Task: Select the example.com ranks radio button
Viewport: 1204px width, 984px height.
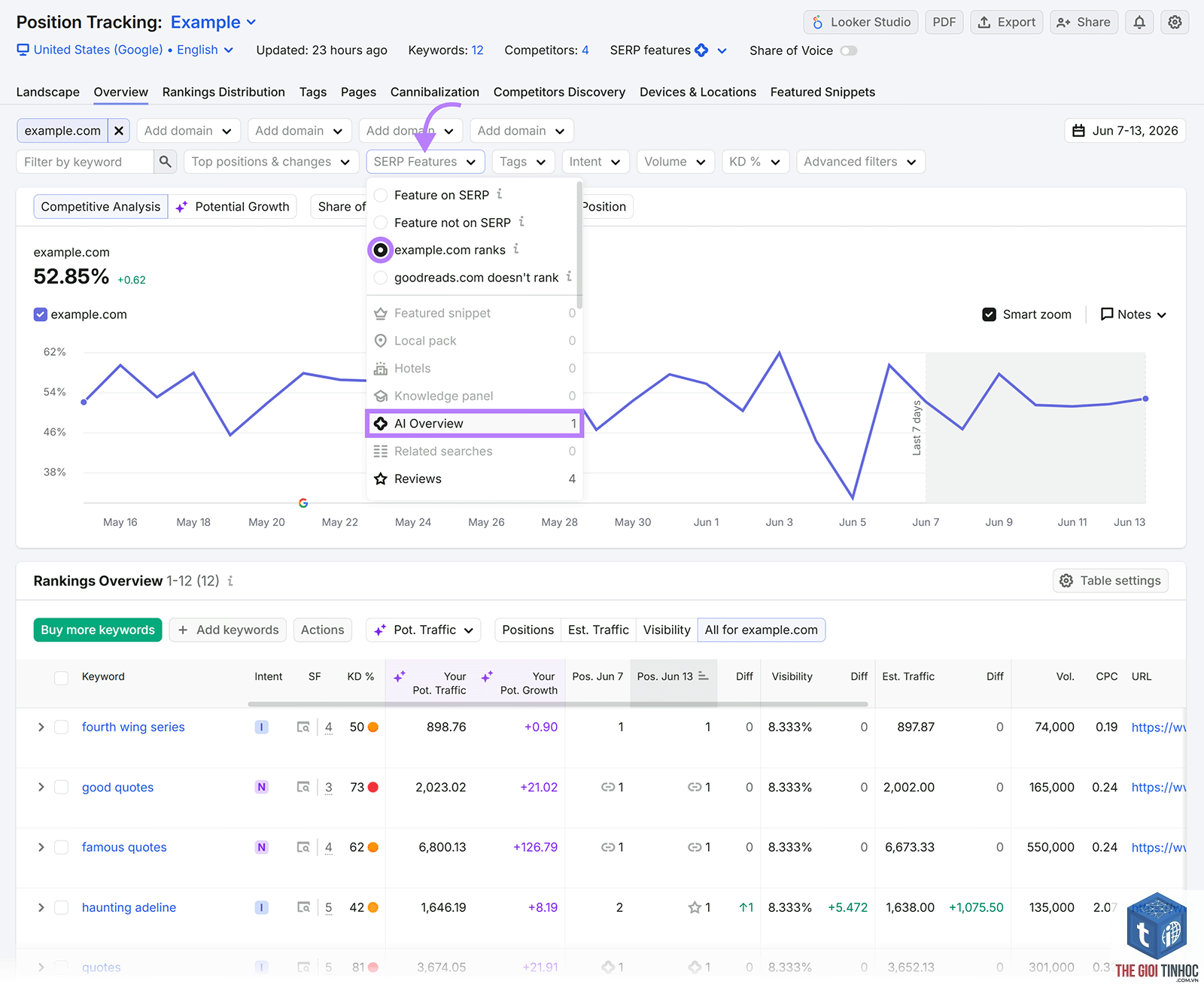Action: click(381, 250)
